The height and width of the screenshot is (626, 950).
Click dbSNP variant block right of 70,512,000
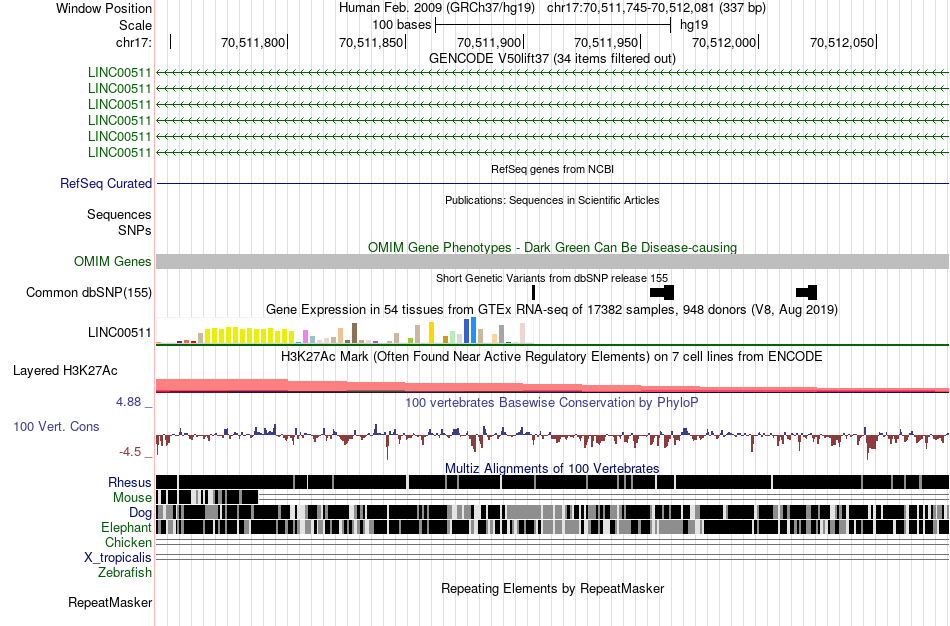806,293
